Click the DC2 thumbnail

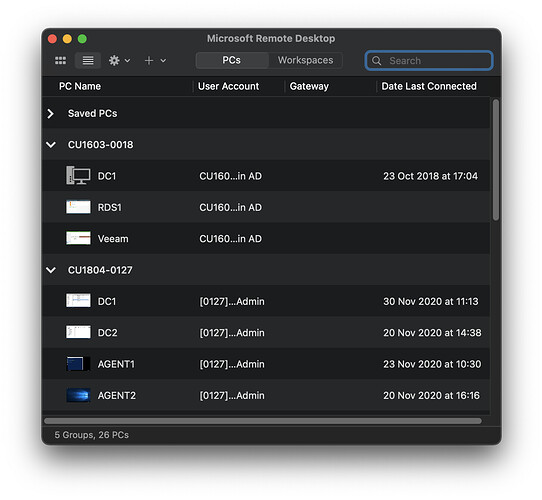[78, 332]
